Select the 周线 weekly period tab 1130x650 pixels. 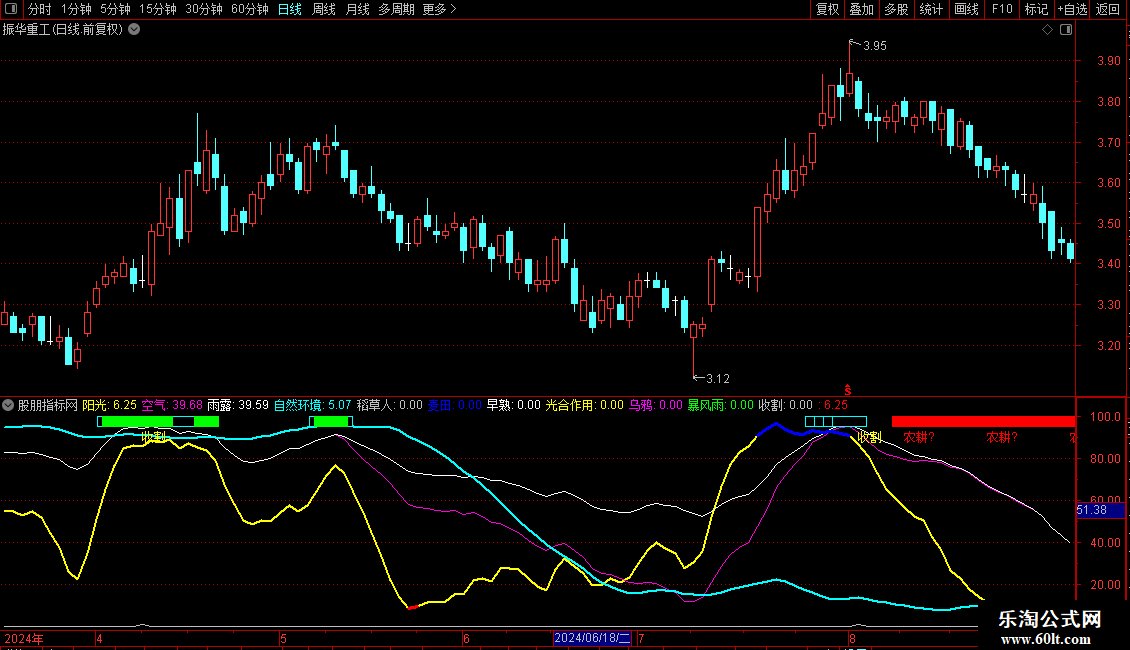324,10
